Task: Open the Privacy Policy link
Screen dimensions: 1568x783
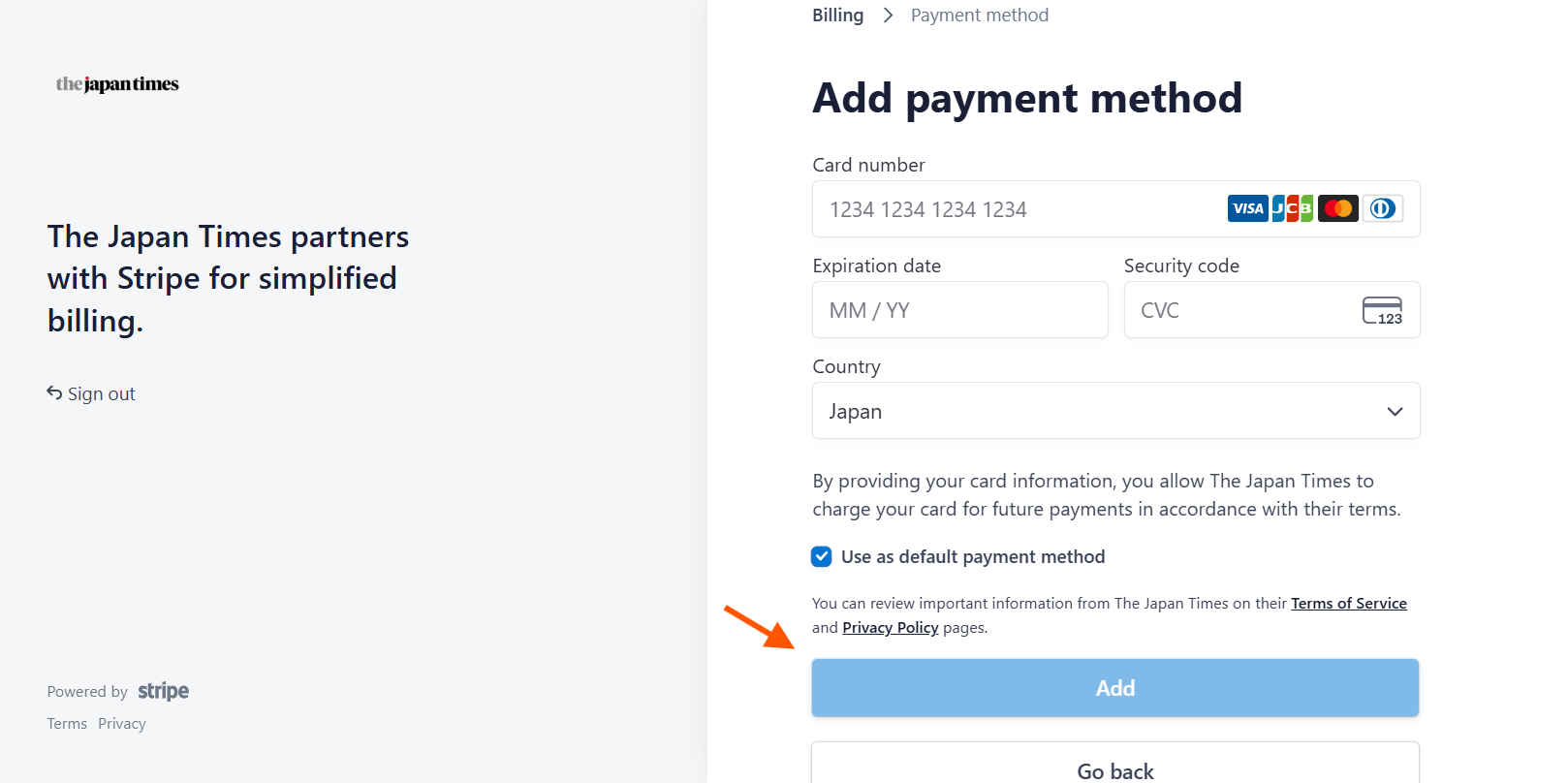Action: [x=891, y=627]
